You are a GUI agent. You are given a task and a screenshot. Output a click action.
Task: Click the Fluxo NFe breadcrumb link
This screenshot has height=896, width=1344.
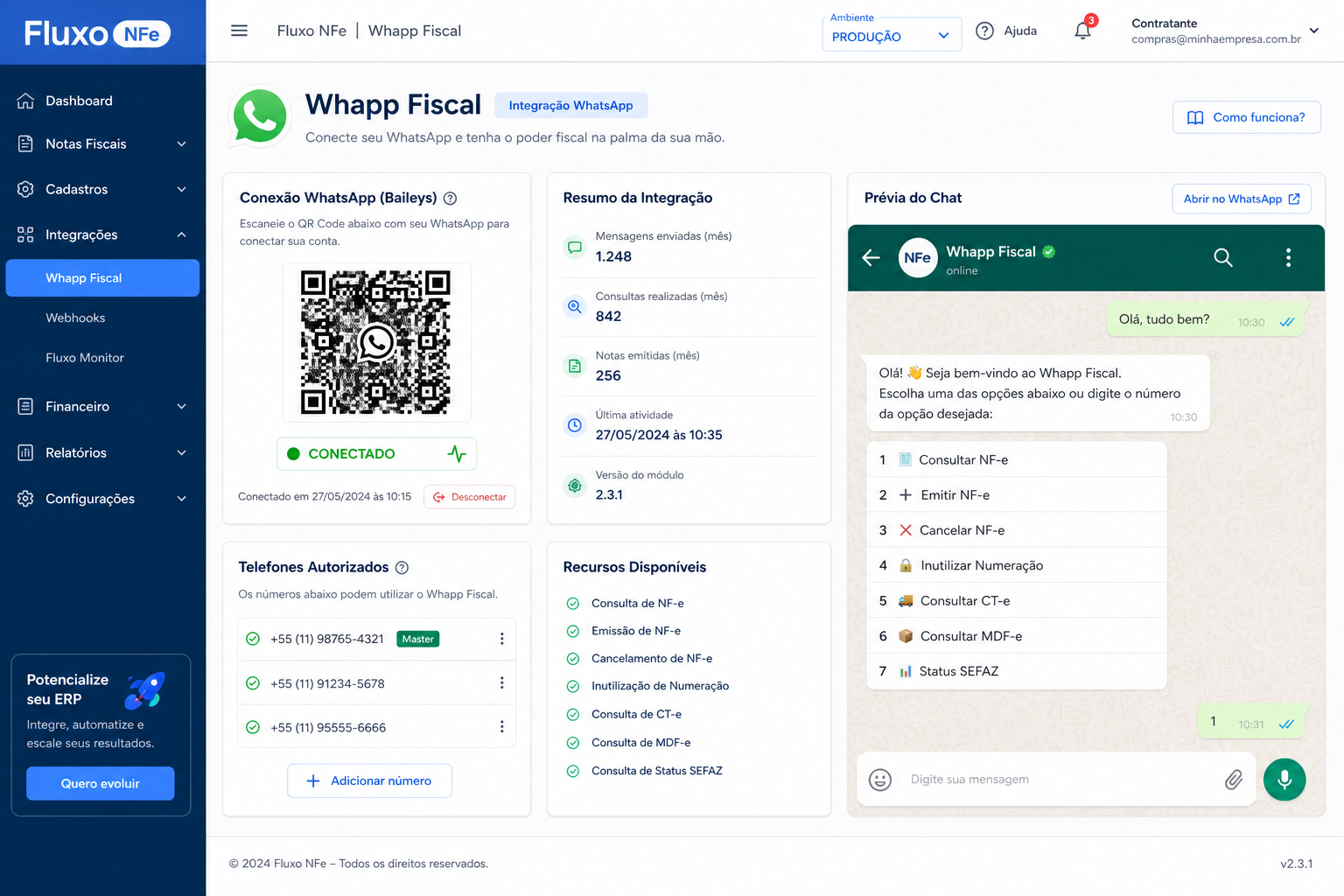pyautogui.click(x=311, y=31)
